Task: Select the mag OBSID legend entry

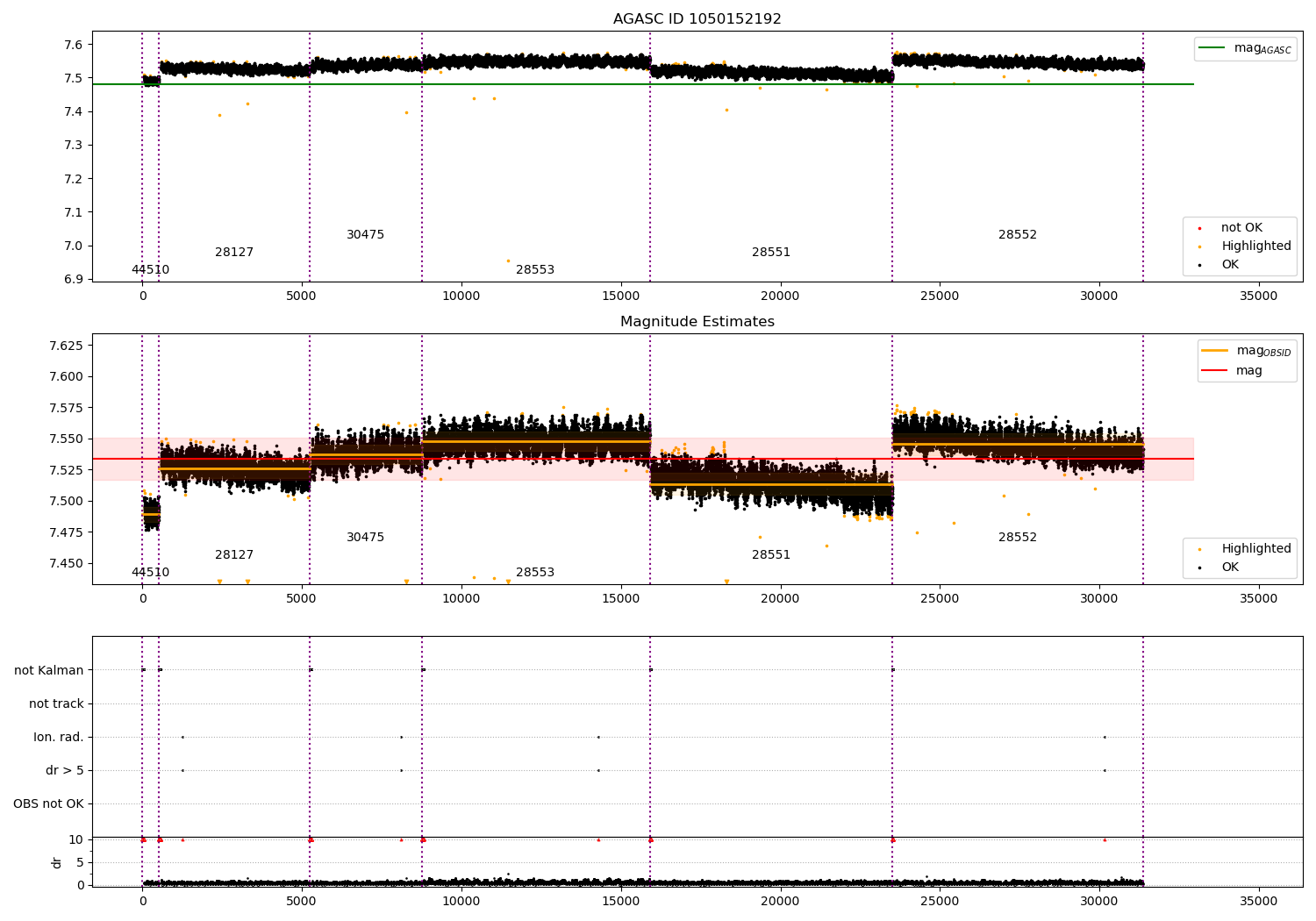Action: (1246, 351)
